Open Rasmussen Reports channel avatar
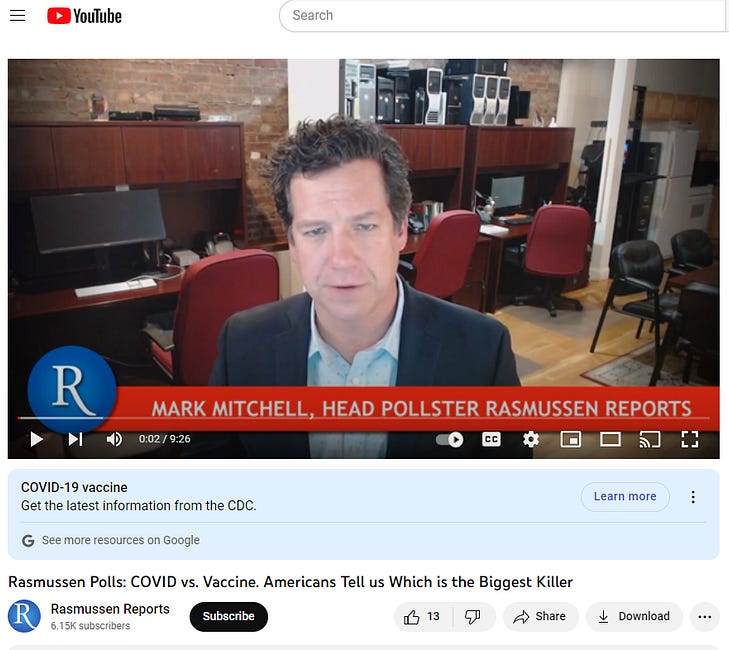This screenshot has width=729, height=650. [24, 616]
